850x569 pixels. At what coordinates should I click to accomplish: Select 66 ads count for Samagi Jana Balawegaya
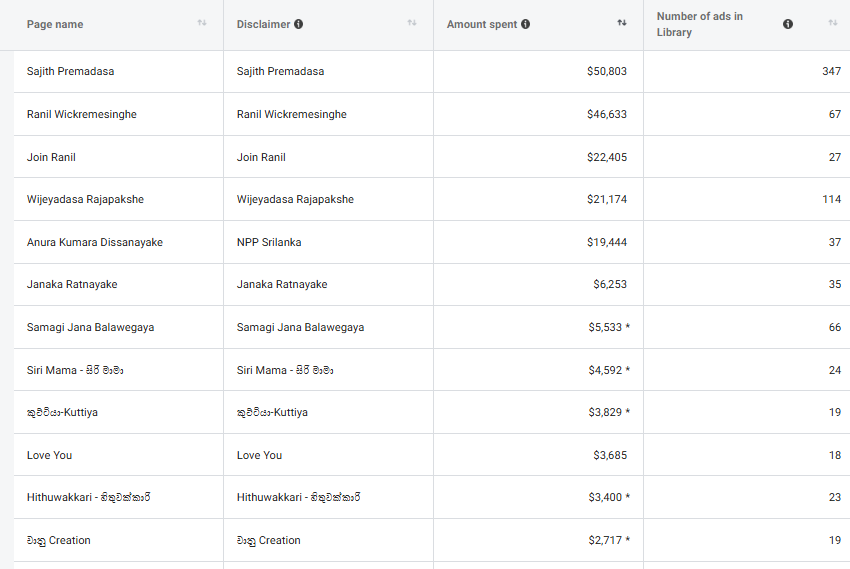pos(835,327)
